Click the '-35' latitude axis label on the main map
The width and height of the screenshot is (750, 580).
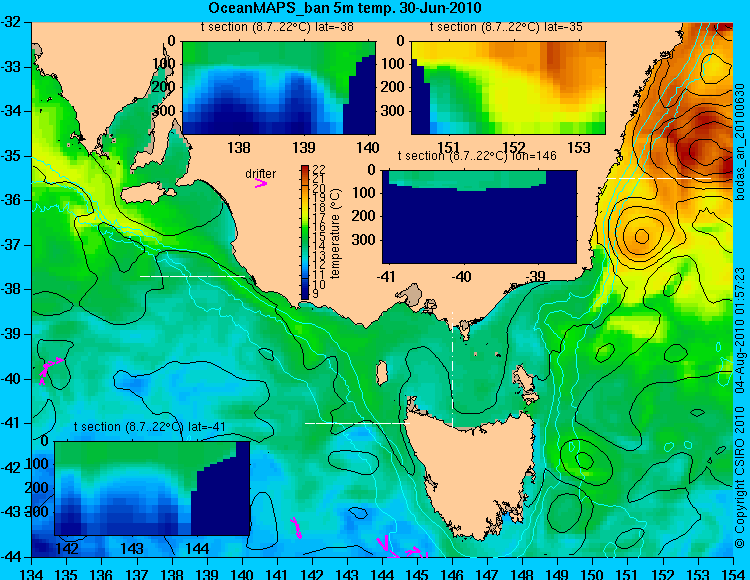(x=11, y=156)
